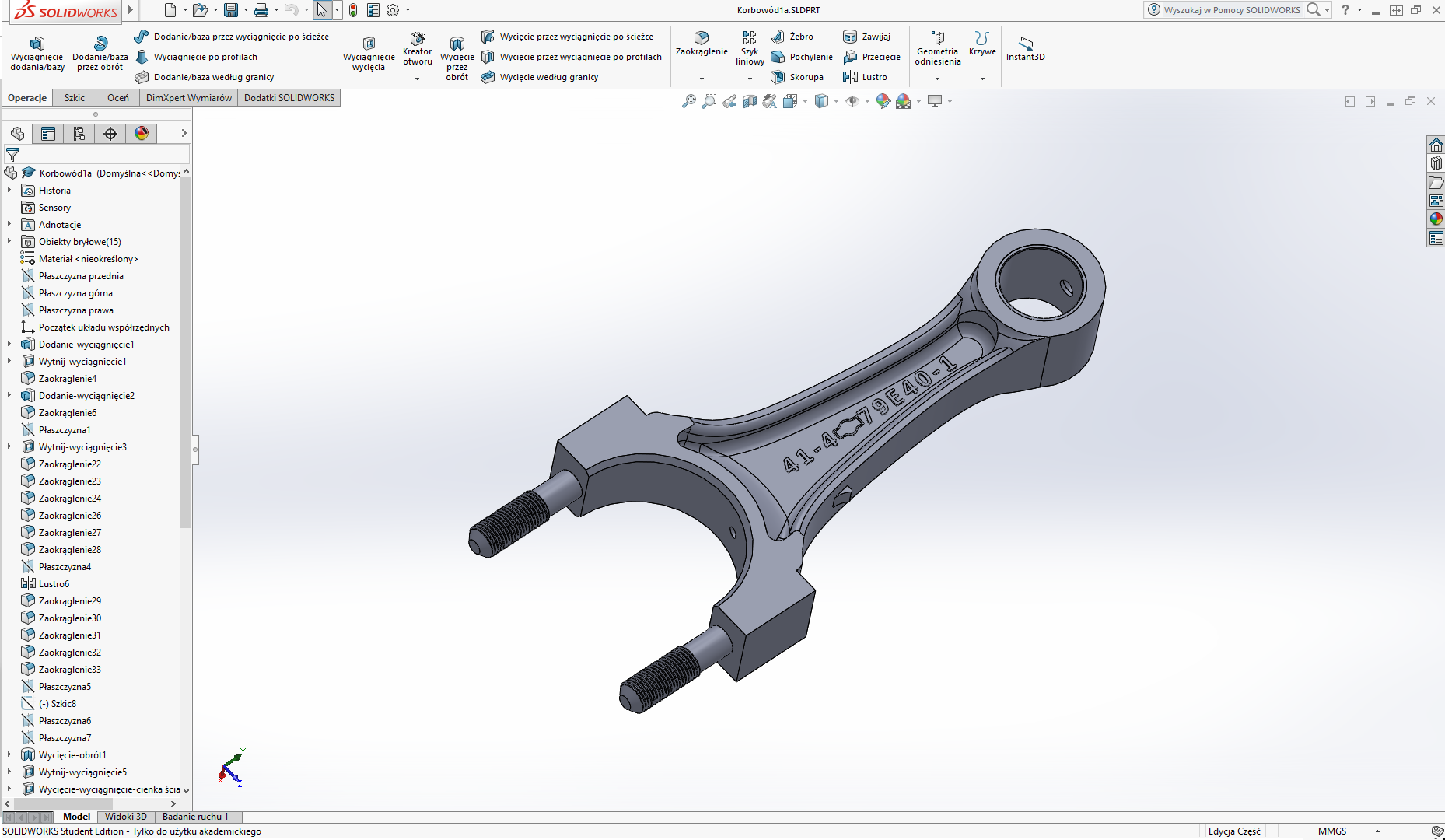Open the Kreator otworu dropdown arrow

tap(418, 79)
